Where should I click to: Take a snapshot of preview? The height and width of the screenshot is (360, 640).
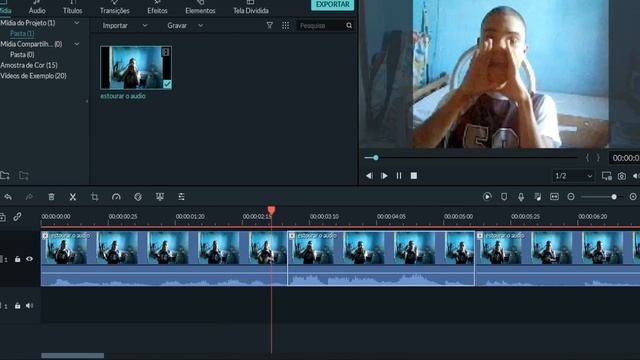(x=622, y=176)
